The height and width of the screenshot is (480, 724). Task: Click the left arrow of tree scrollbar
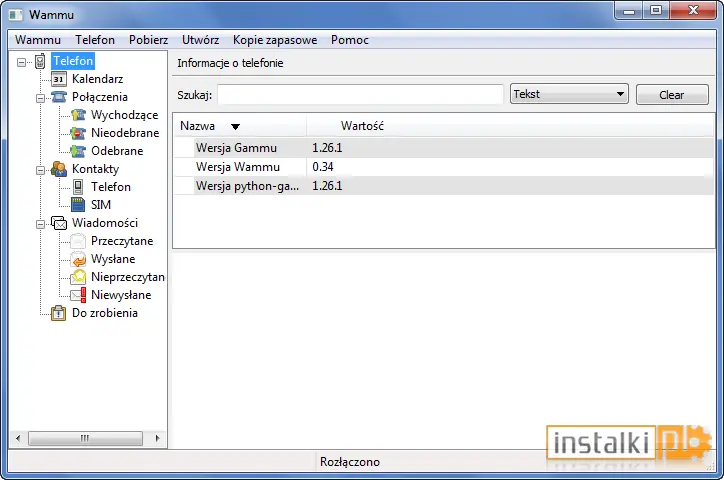coord(18,438)
